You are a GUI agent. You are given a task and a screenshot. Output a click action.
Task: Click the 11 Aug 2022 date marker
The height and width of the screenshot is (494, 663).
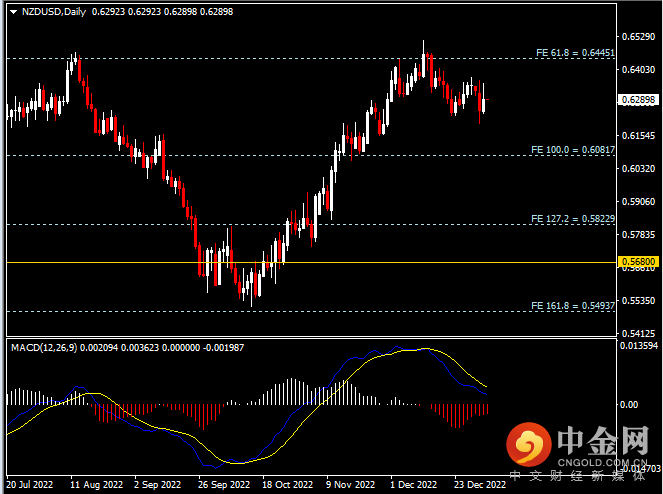95,484
